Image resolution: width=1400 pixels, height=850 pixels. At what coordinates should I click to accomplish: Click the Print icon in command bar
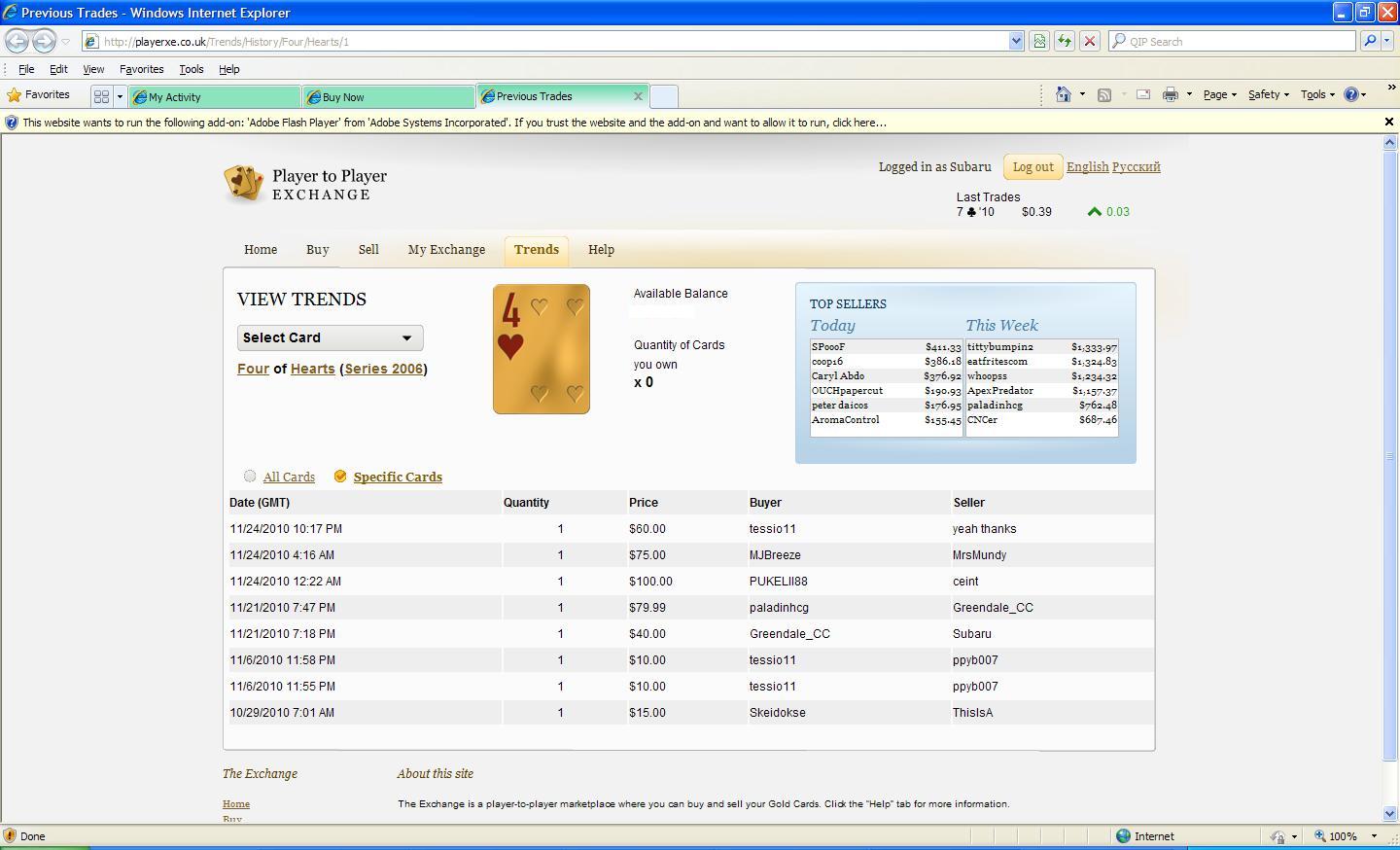click(x=1171, y=94)
